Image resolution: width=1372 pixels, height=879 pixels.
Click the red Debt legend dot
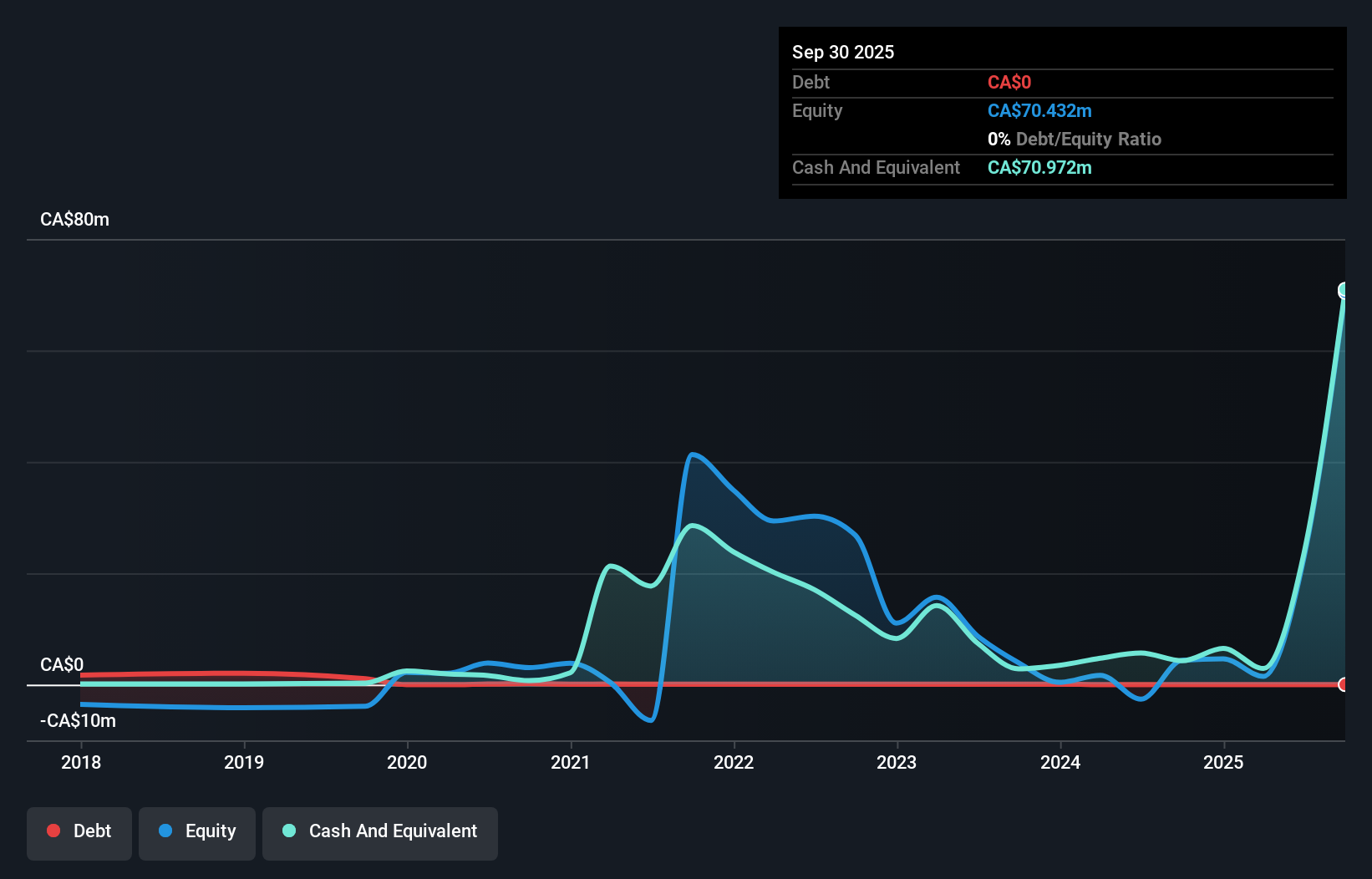[x=53, y=831]
